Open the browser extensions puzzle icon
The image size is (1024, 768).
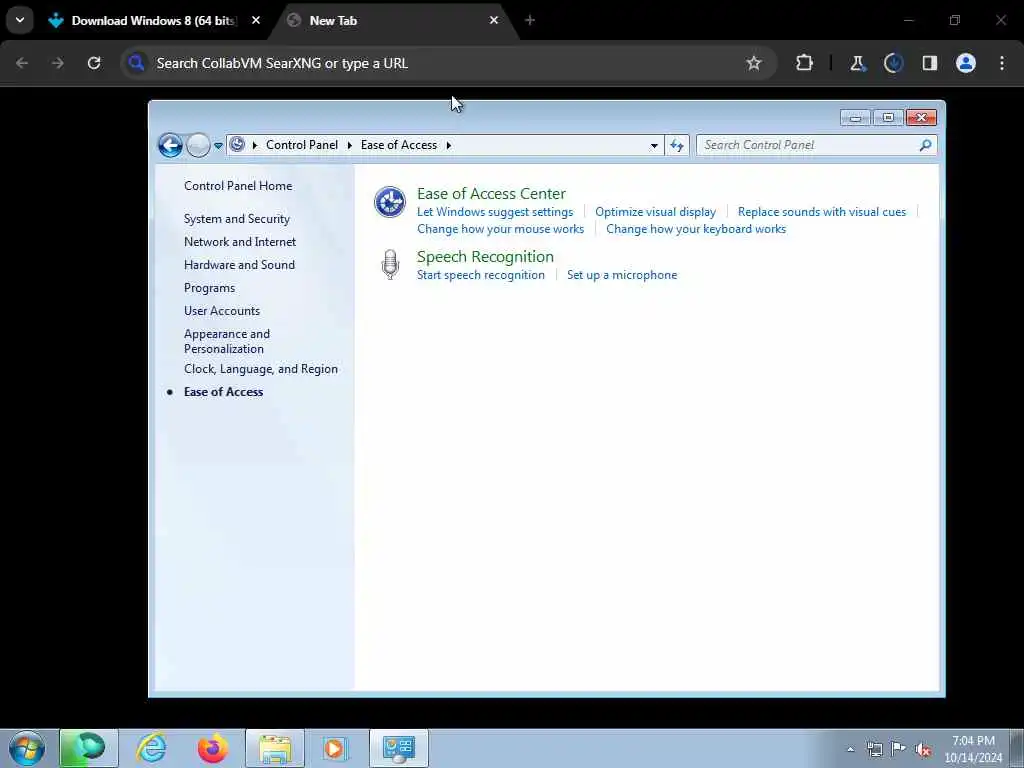805,63
